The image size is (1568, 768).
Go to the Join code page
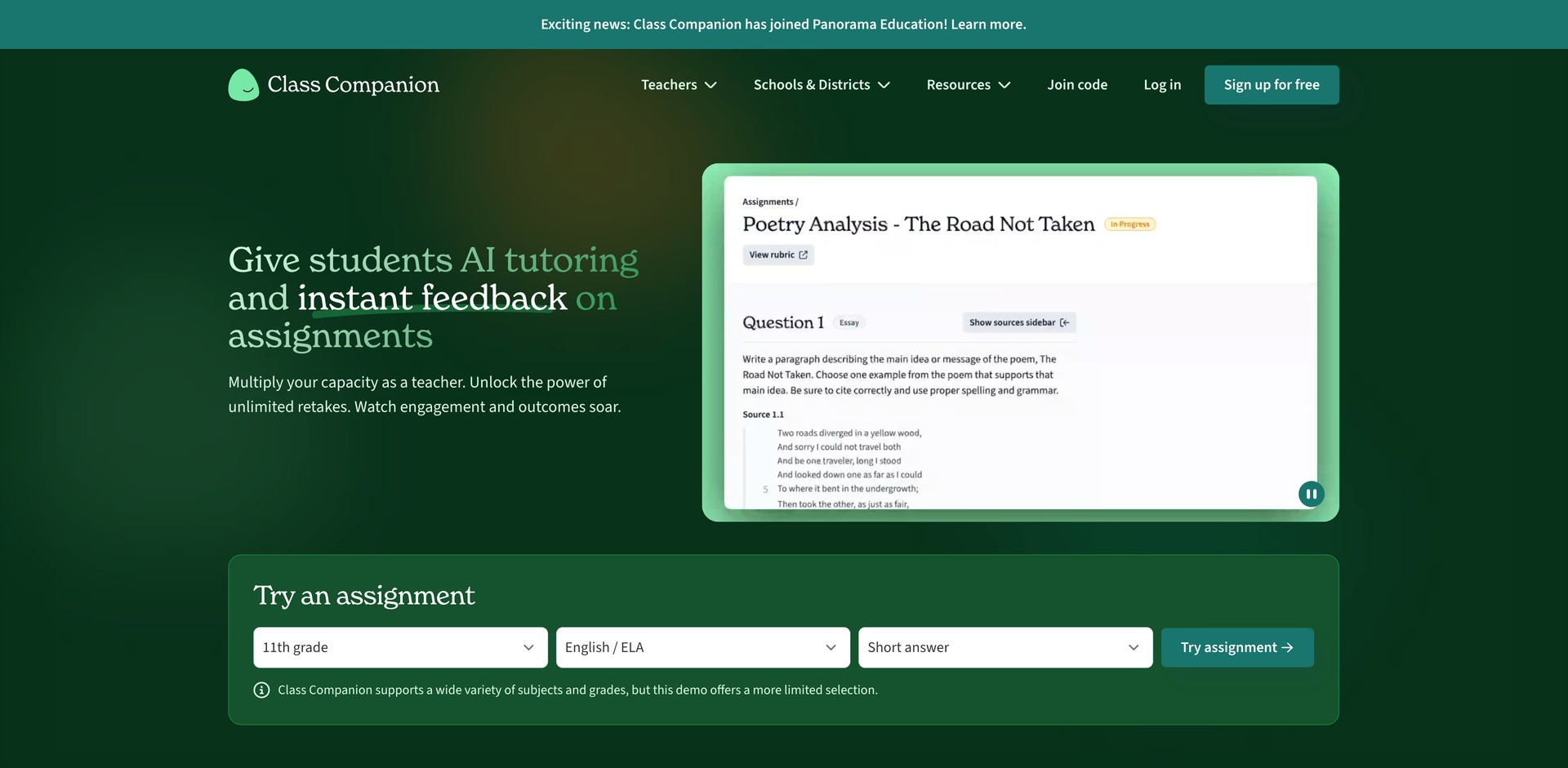click(x=1077, y=85)
